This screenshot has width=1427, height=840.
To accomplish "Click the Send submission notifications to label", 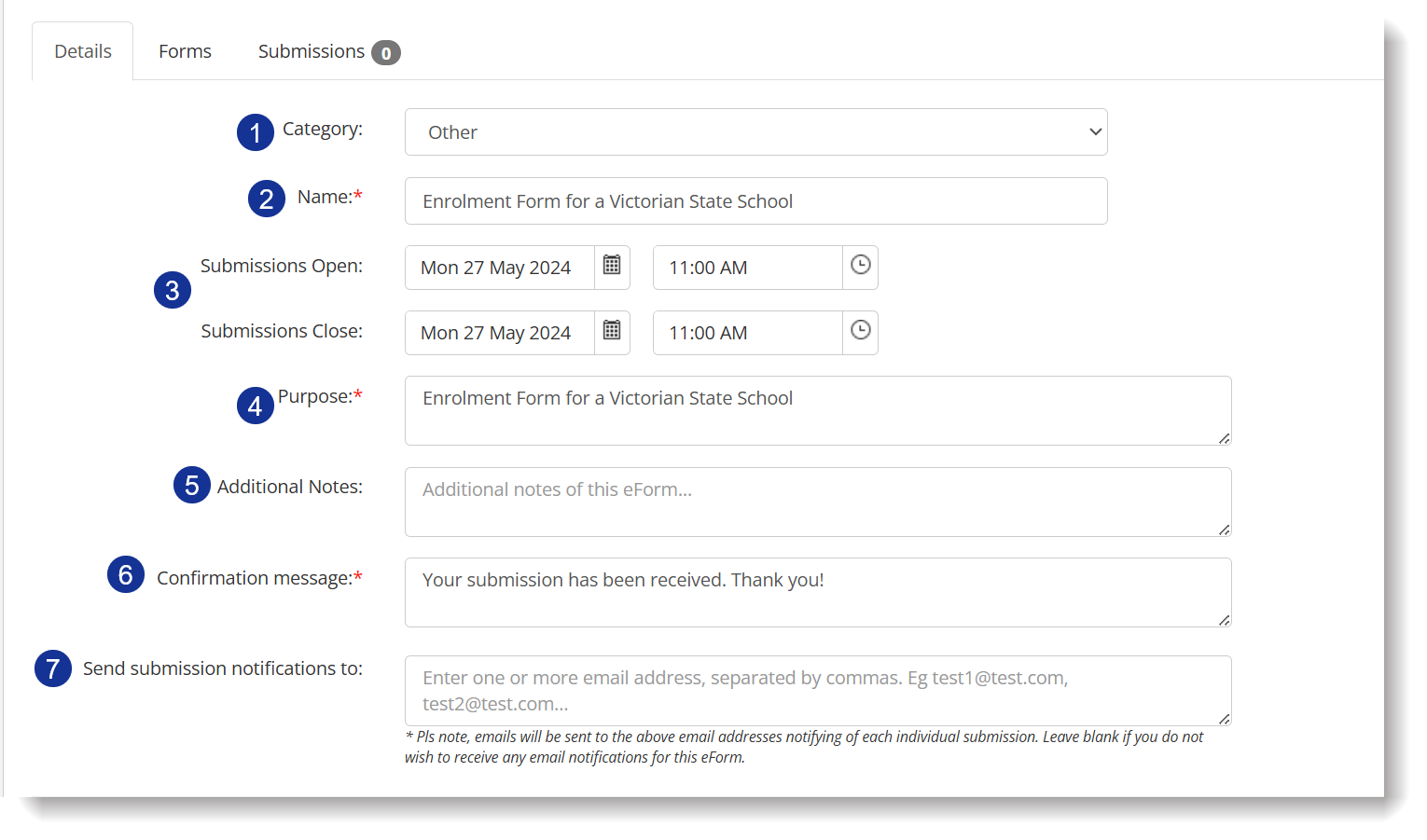I will [223, 668].
